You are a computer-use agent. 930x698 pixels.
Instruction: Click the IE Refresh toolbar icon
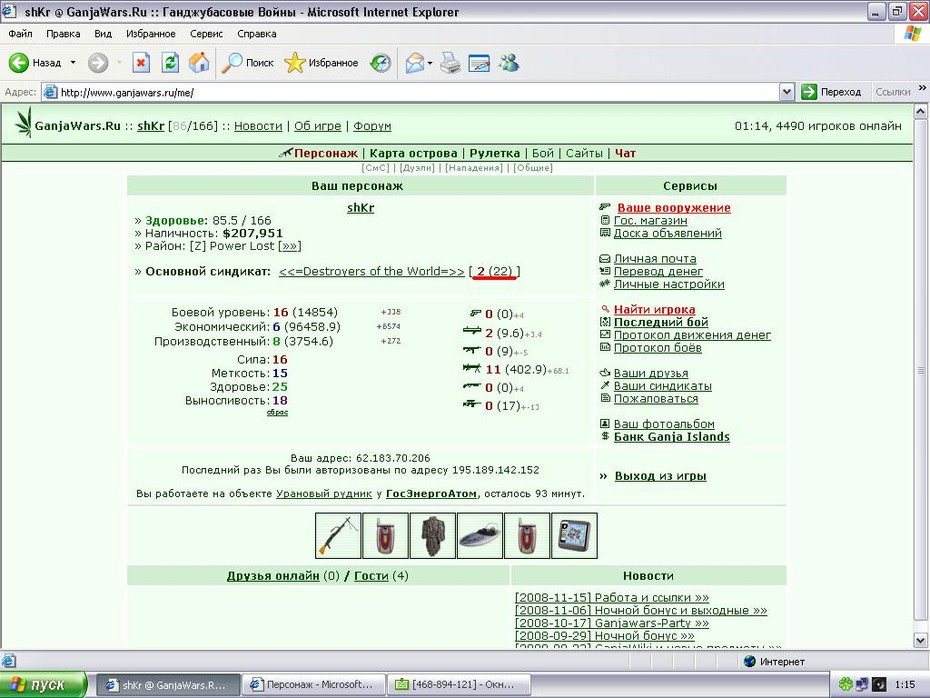coord(170,62)
